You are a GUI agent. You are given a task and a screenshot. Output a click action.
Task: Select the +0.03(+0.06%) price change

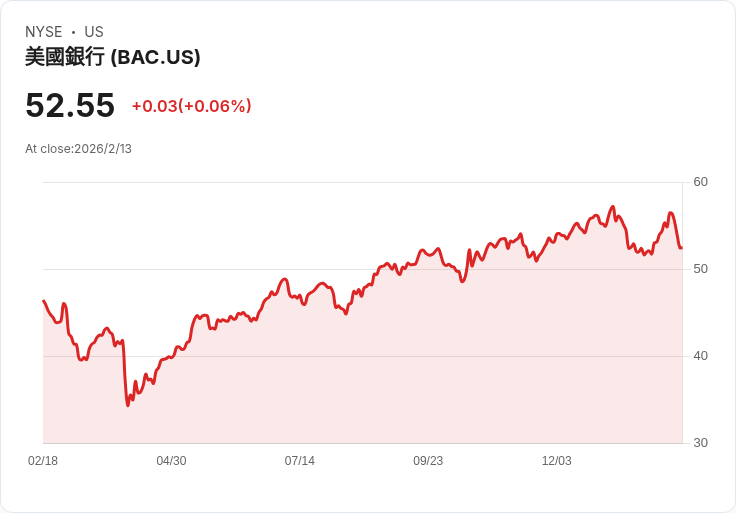pyautogui.click(x=191, y=106)
